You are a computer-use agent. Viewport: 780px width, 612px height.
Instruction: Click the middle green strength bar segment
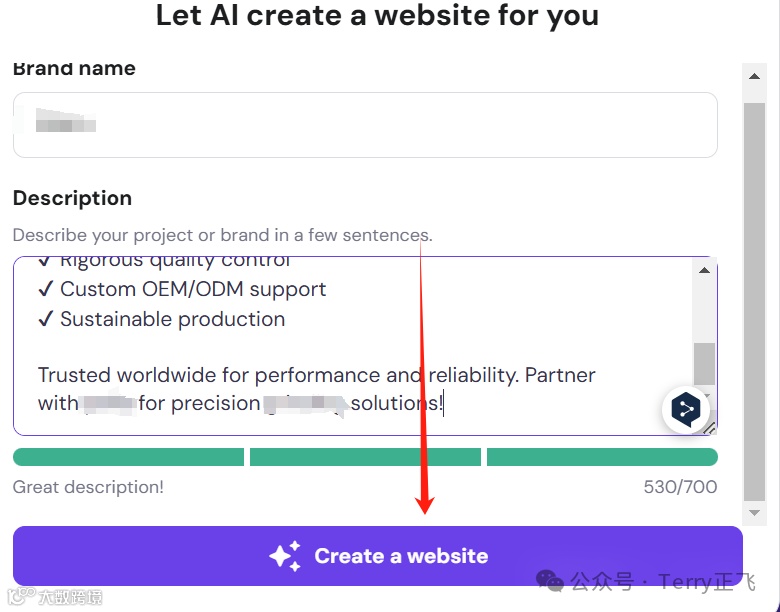click(x=365, y=457)
